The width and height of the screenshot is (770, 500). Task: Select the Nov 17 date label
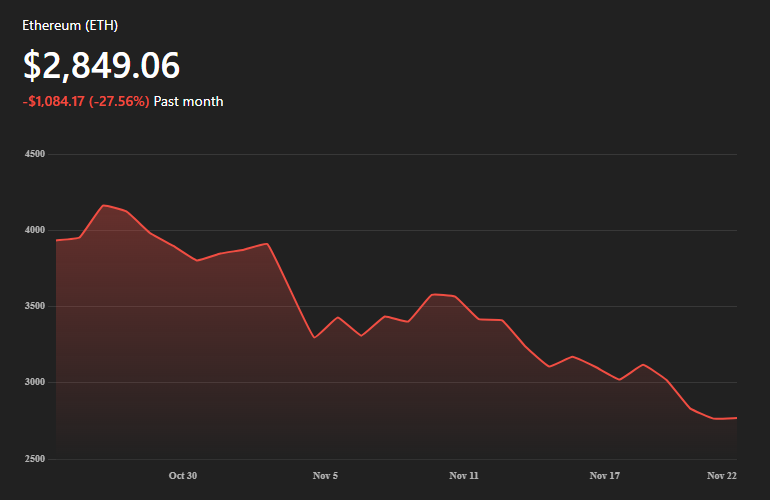[605, 476]
